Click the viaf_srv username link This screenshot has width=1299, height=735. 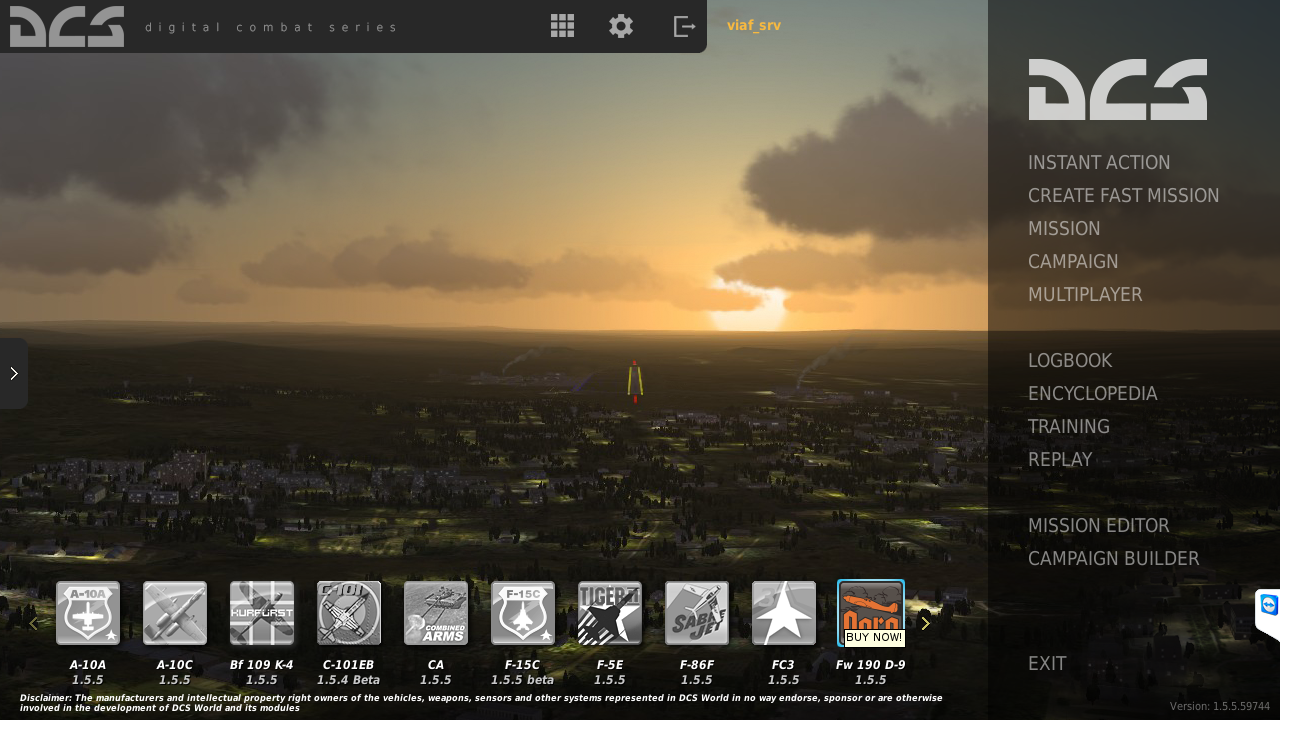tap(754, 26)
